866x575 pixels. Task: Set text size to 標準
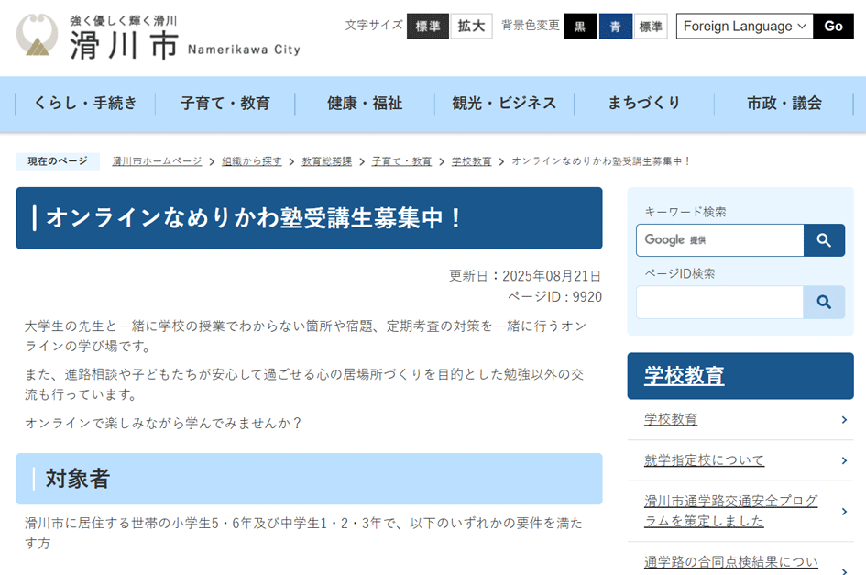[427, 26]
